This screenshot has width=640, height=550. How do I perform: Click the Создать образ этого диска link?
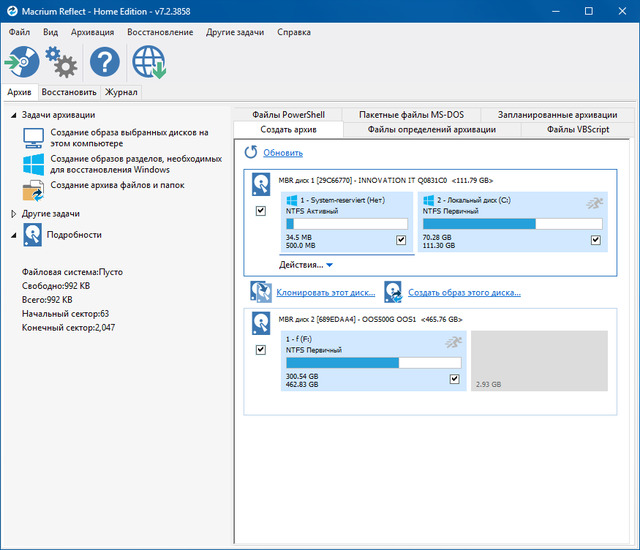(464, 293)
